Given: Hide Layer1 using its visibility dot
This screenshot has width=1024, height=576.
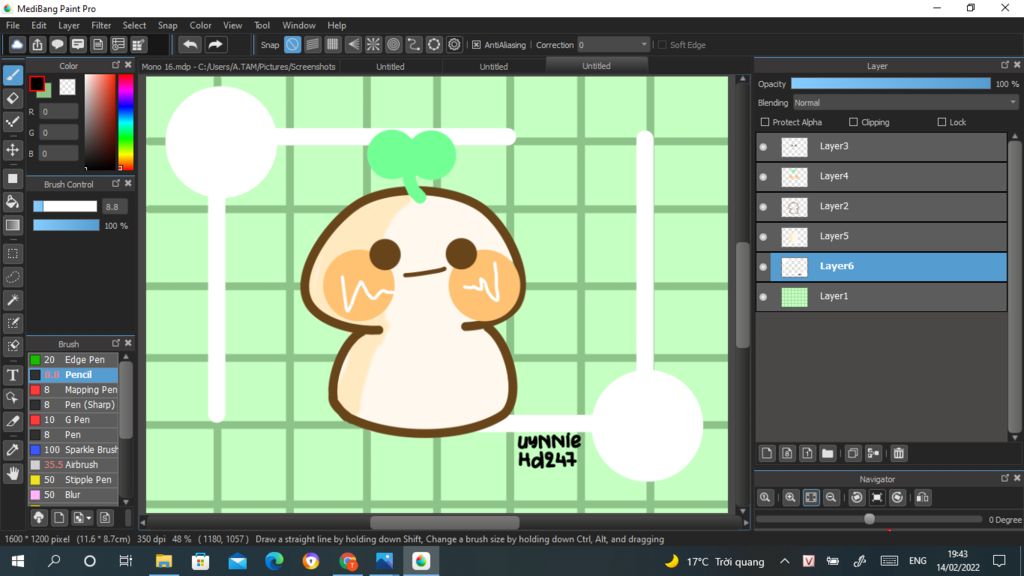Looking at the screenshot, I should (x=763, y=297).
